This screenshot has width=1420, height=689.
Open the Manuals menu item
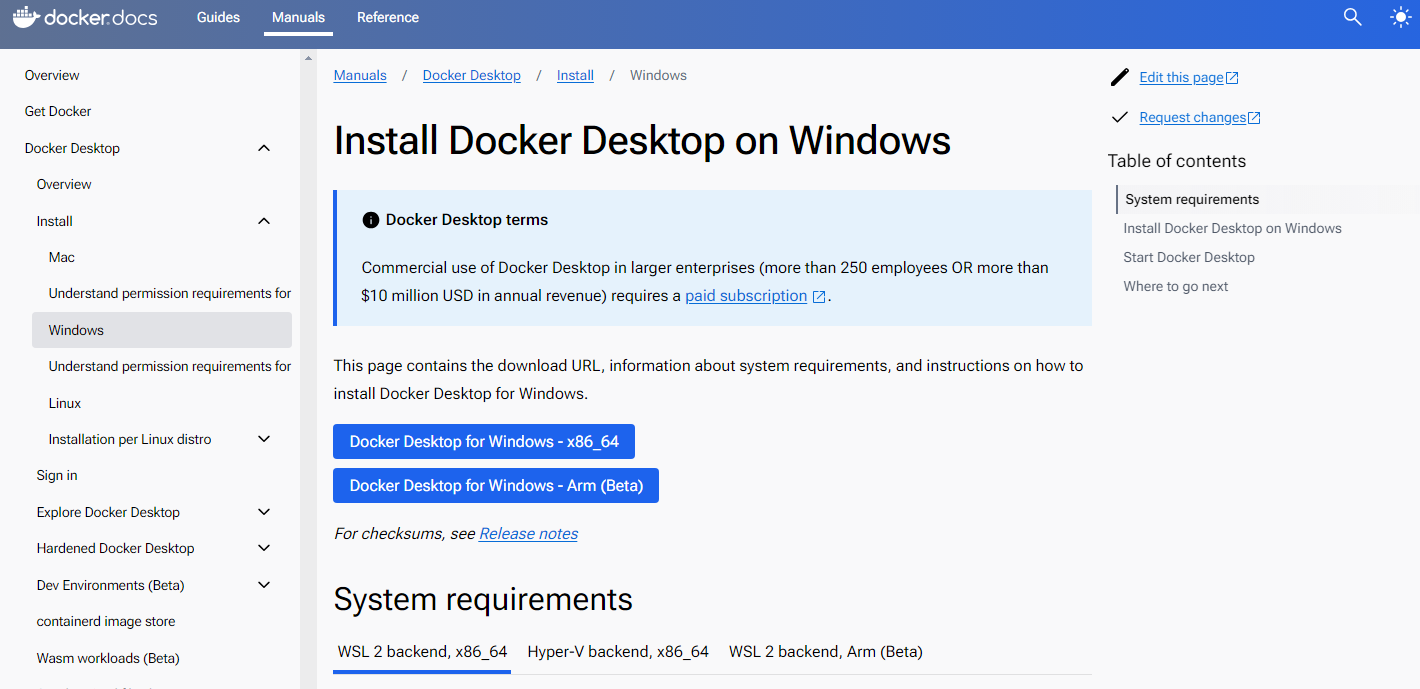point(298,17)
